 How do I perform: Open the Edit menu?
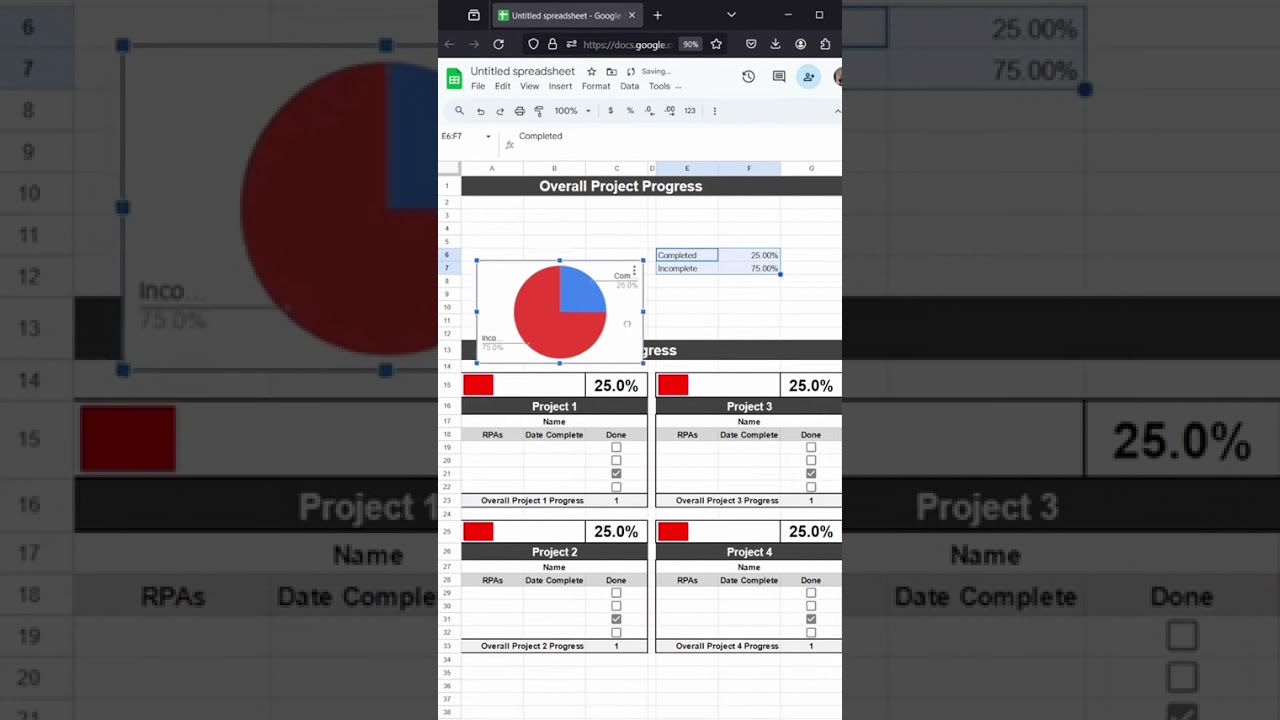coord(502,86)
